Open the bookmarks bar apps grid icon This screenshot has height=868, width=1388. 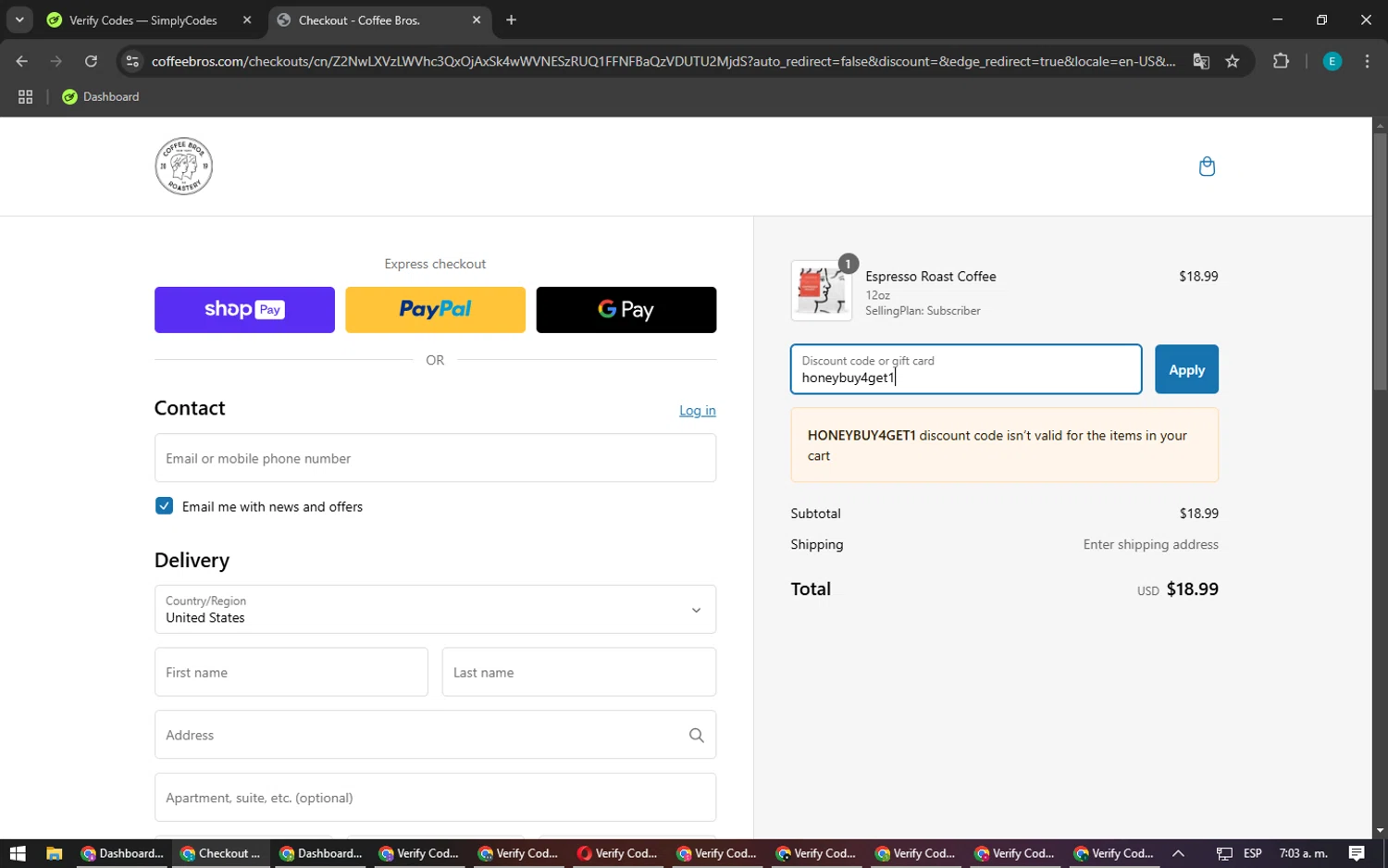[25, 96]
